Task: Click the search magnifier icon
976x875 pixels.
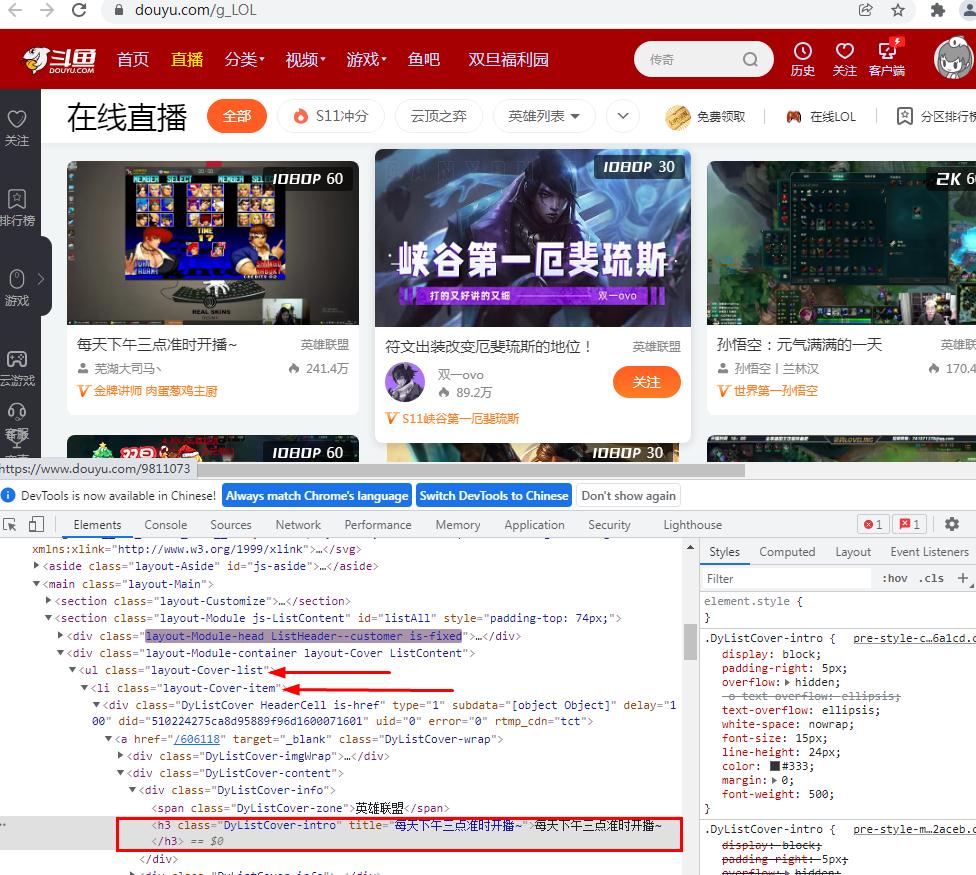Action: [x=750, y=59]
